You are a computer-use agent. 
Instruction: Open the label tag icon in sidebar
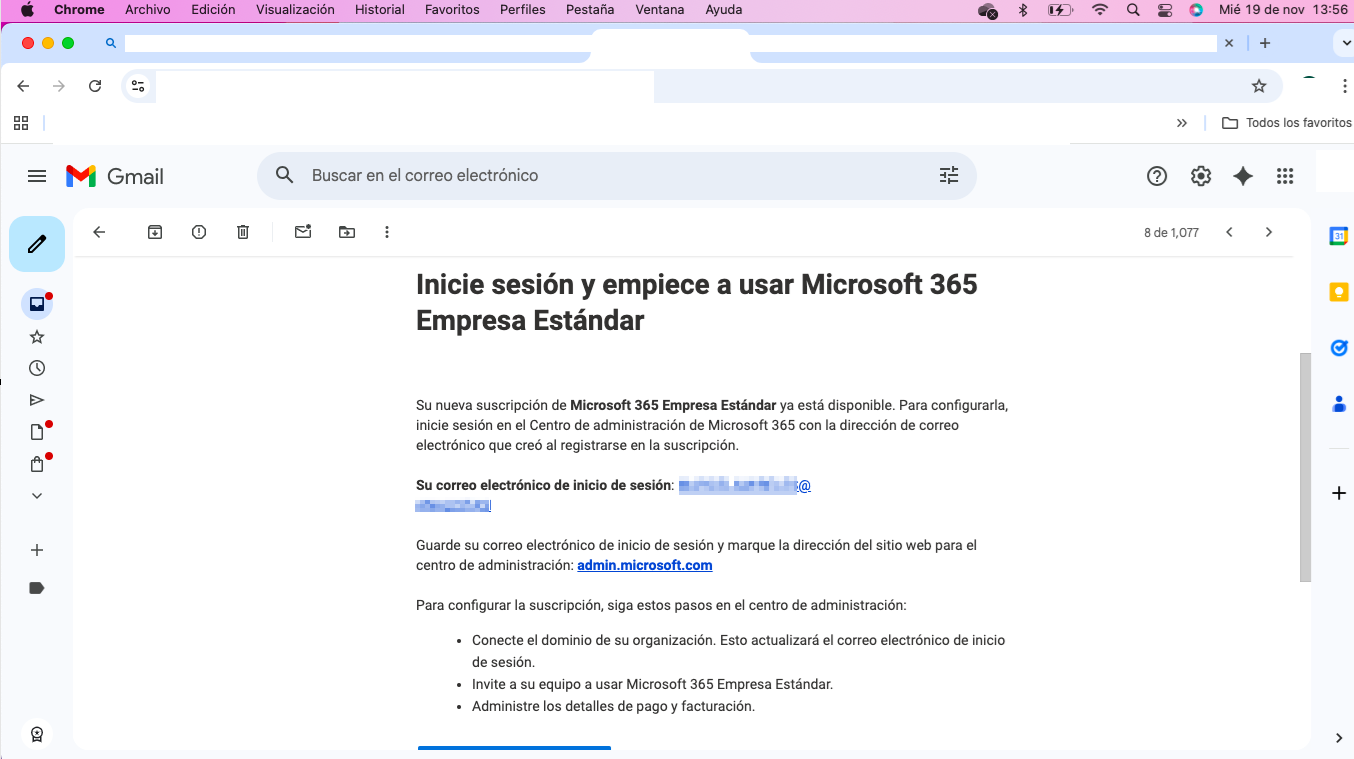(37, 588)
